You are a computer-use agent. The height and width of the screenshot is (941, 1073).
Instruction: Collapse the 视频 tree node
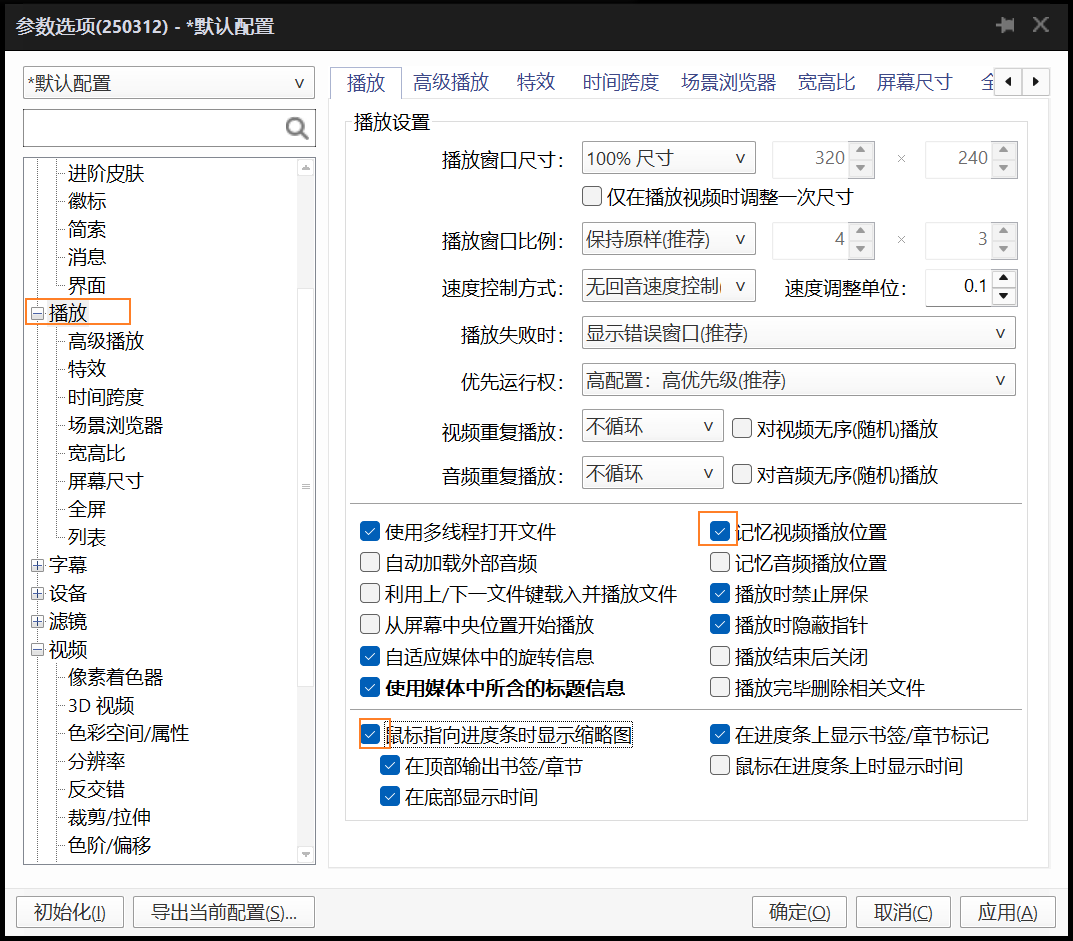click(38, 649)
